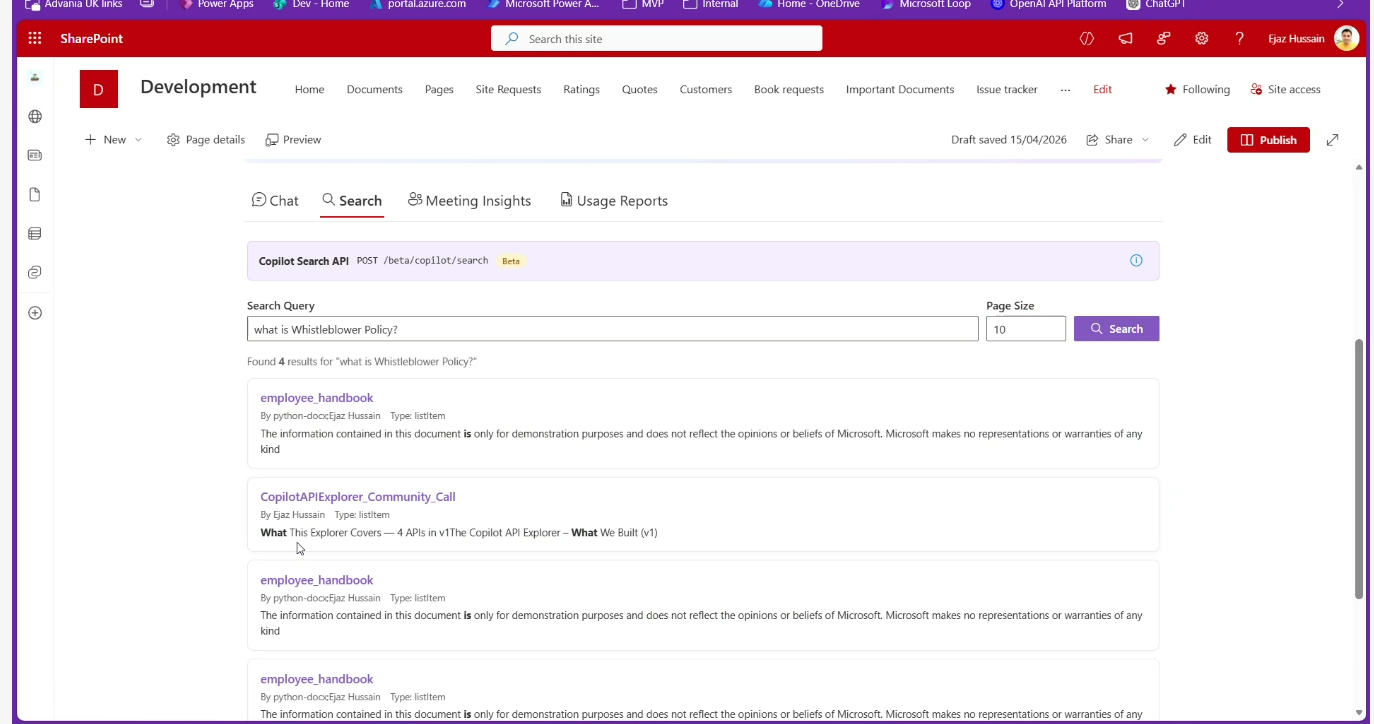Click into the Search Query text field

point(612,329)
